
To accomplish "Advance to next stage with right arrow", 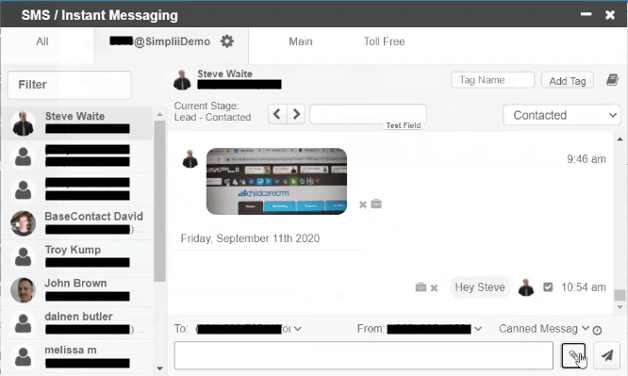I will [296, 114].
